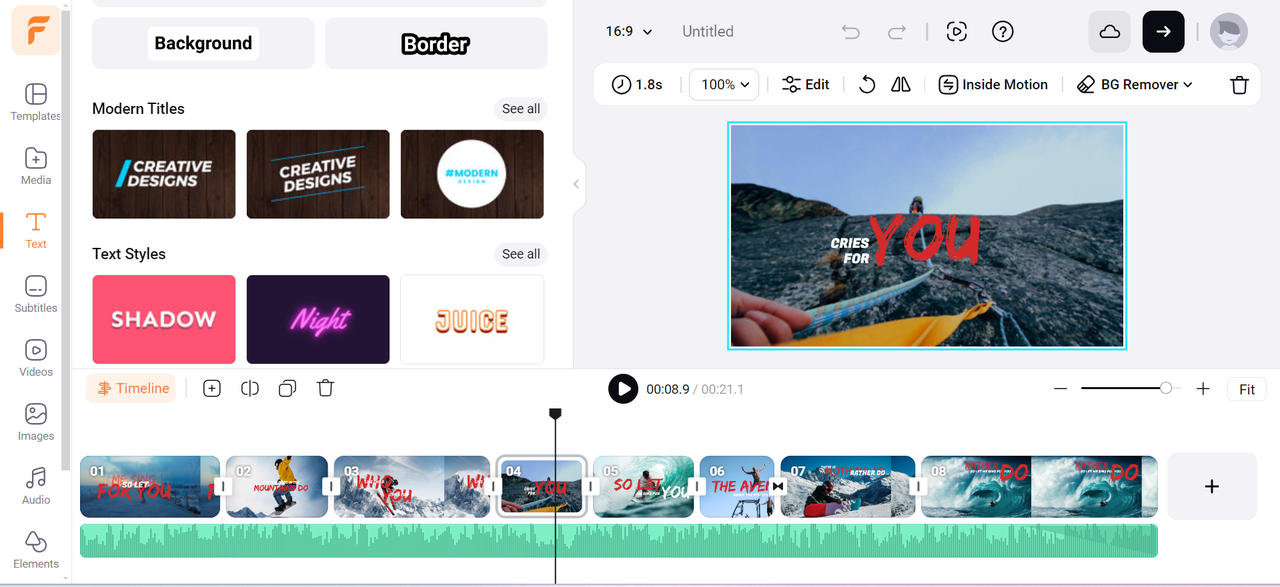
Task: Choose the Border text preset
Action: click(436, 43)
